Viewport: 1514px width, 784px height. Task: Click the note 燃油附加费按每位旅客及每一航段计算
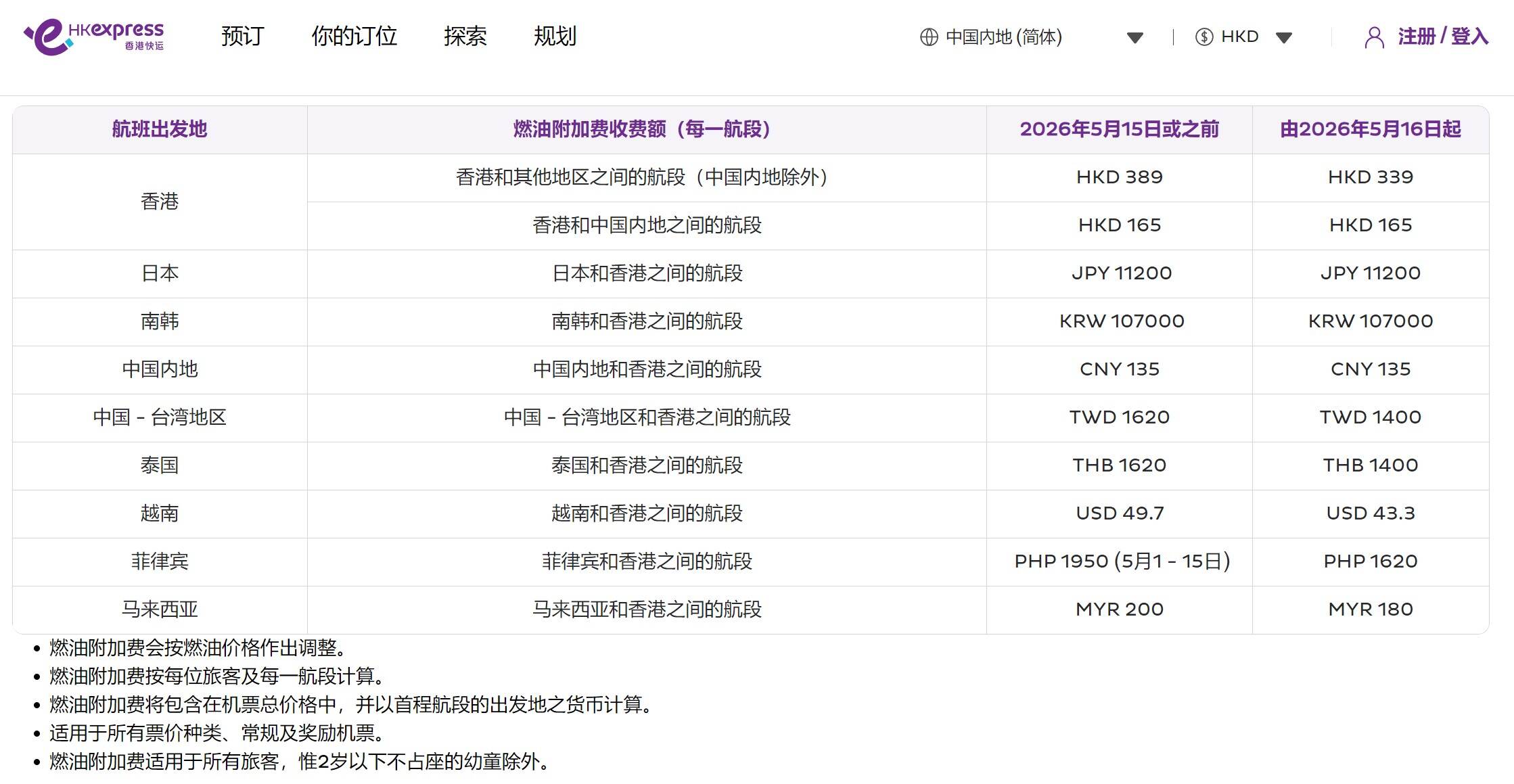218,676
